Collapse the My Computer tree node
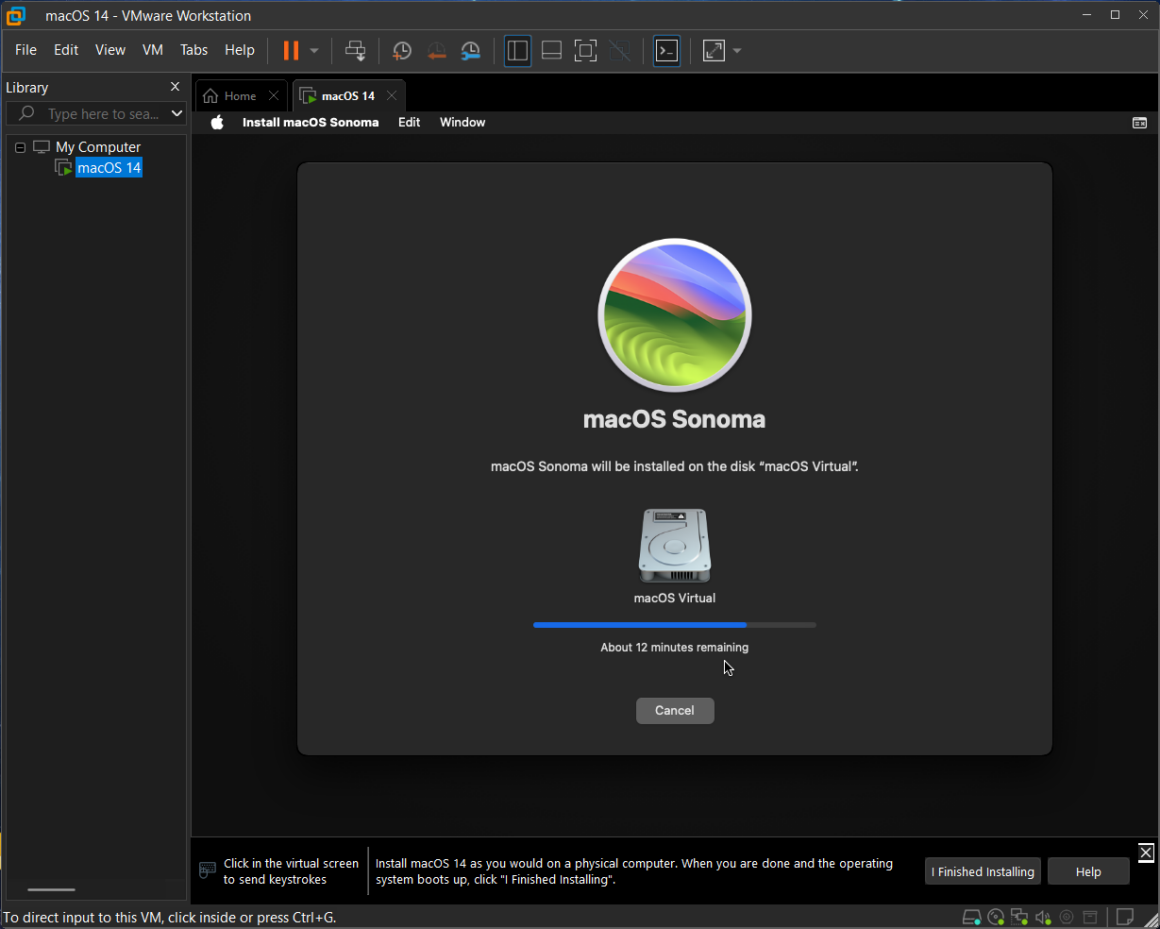The image size is (1160, 929). coord(20,147)
